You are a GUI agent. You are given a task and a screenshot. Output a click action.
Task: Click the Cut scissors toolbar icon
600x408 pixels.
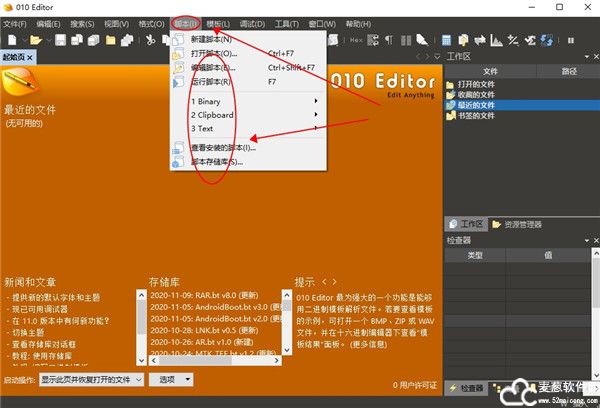tap(150, 40)
